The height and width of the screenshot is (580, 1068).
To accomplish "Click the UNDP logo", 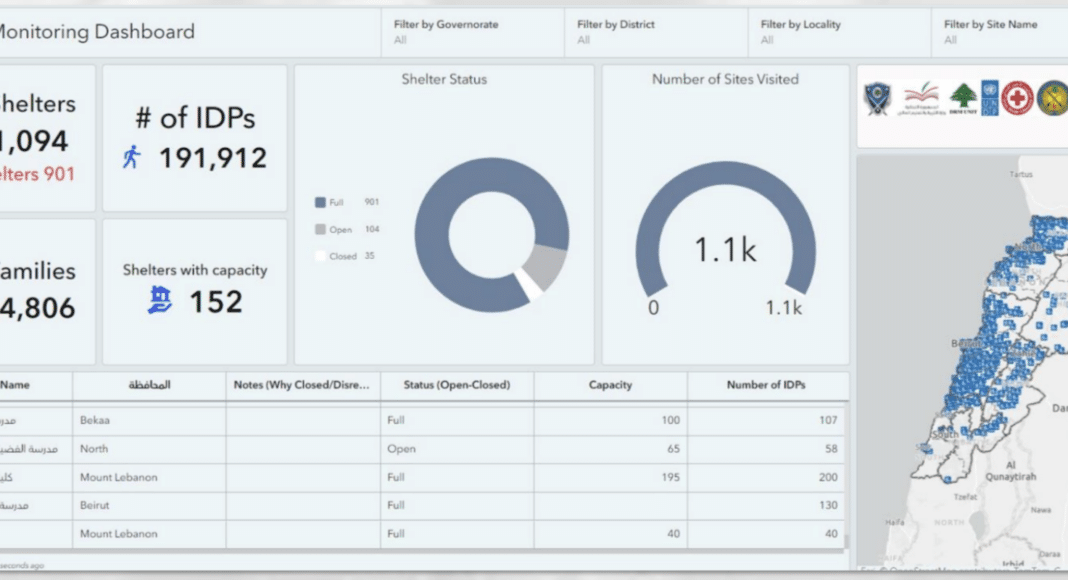I will point(989,98).
